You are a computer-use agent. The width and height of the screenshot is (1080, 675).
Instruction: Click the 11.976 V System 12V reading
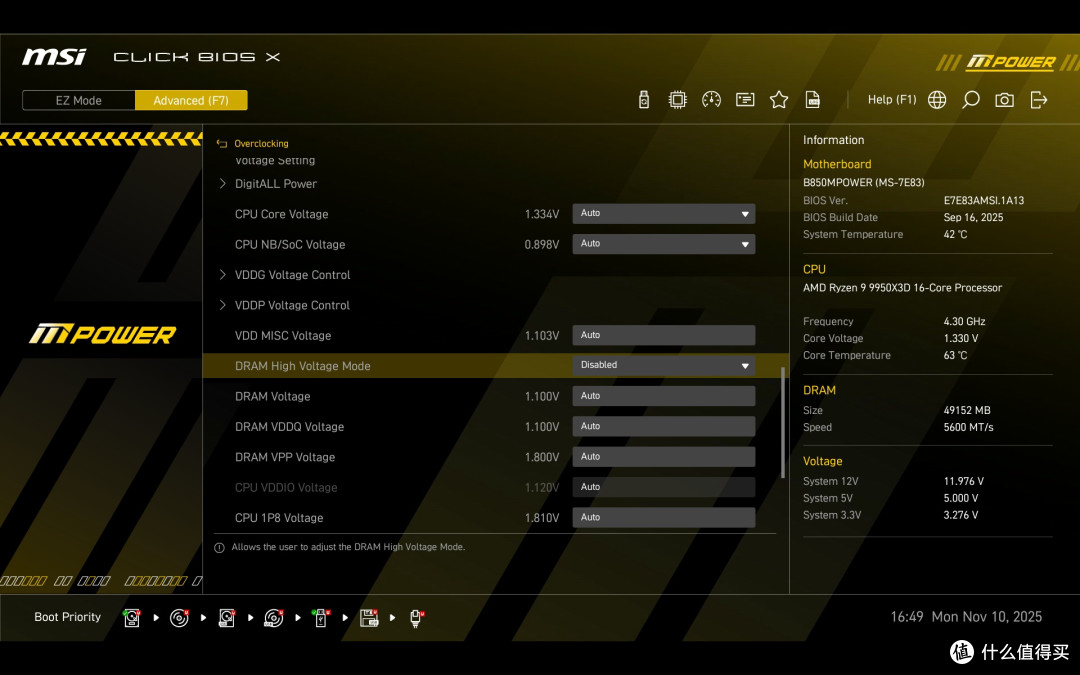click(964, 481)
